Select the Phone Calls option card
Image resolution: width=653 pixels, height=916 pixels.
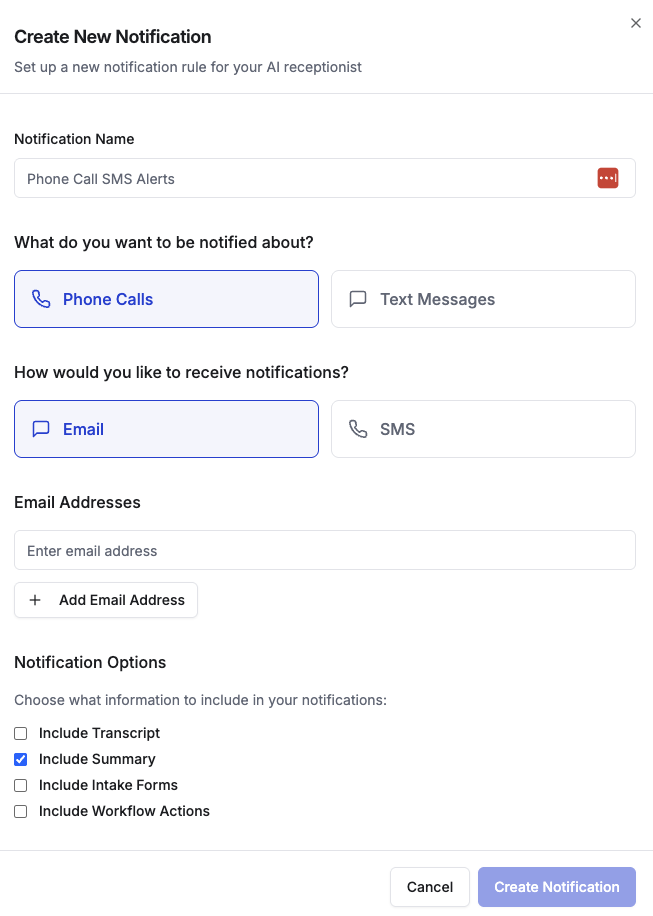tap(166, 299)
